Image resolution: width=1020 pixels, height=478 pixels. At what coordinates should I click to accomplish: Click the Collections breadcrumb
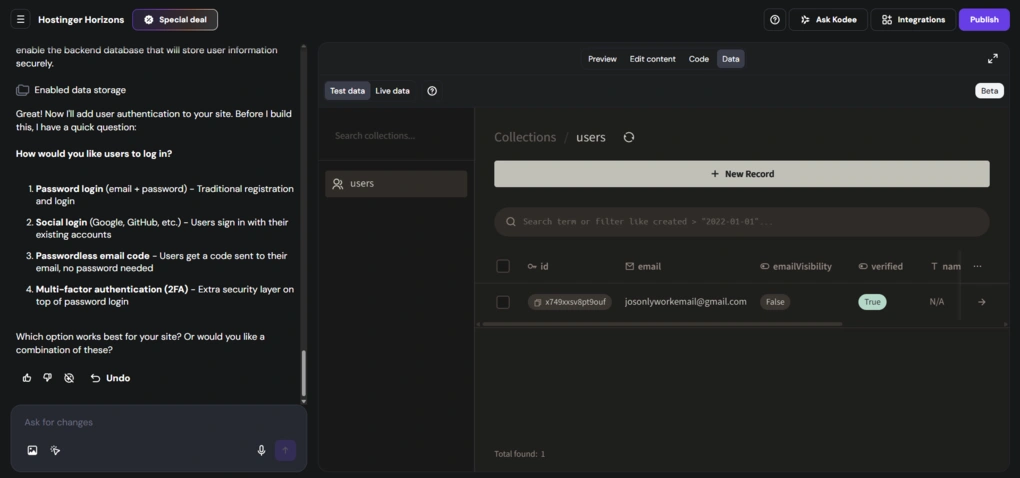point(525,137)
